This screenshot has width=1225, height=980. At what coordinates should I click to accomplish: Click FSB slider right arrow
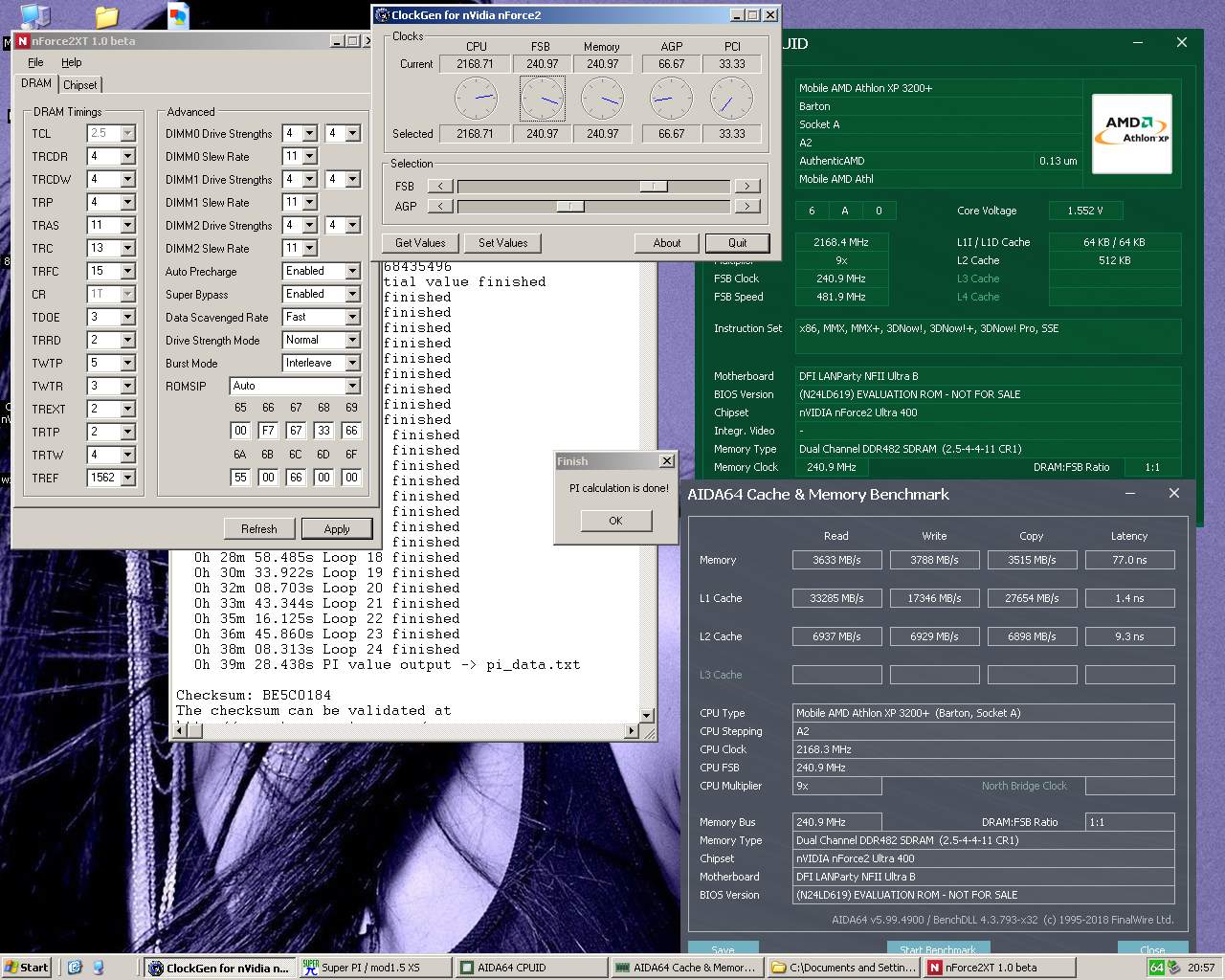[746, 187]
